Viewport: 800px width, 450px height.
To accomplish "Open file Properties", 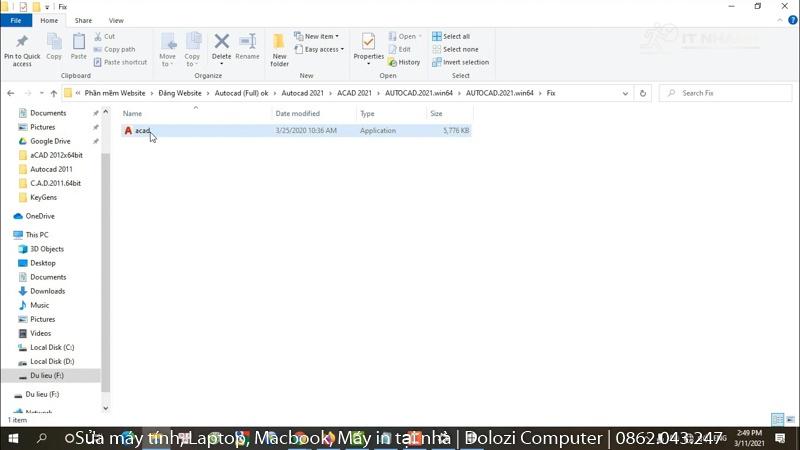I will pyautogui.click(x=368, y=49).
